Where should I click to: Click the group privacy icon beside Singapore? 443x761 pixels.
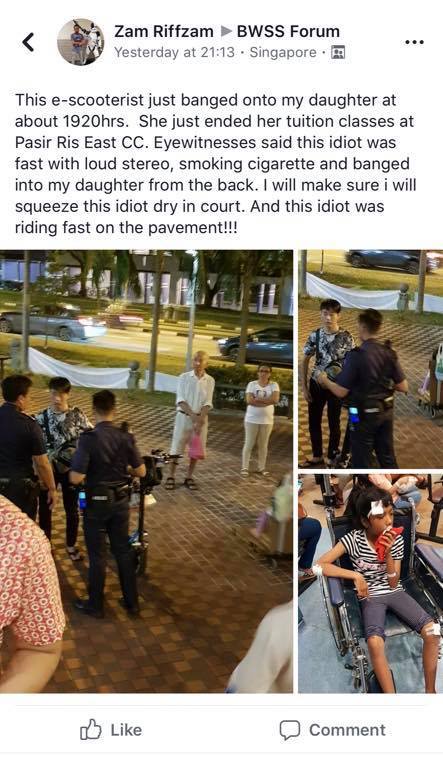click(x=338, y=52)
